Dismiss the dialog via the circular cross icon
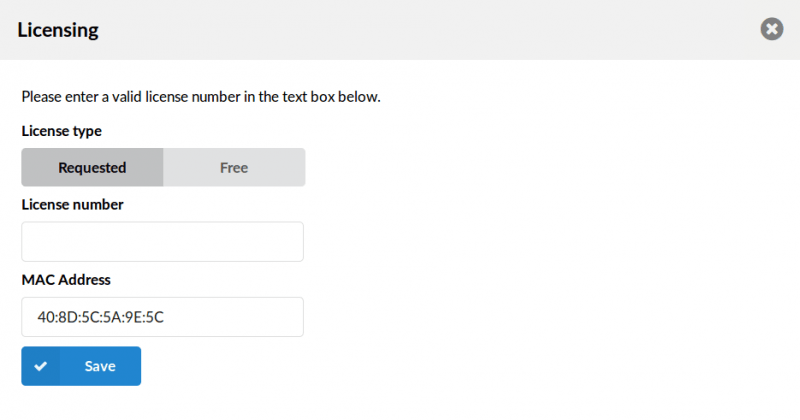 point(771,29)
